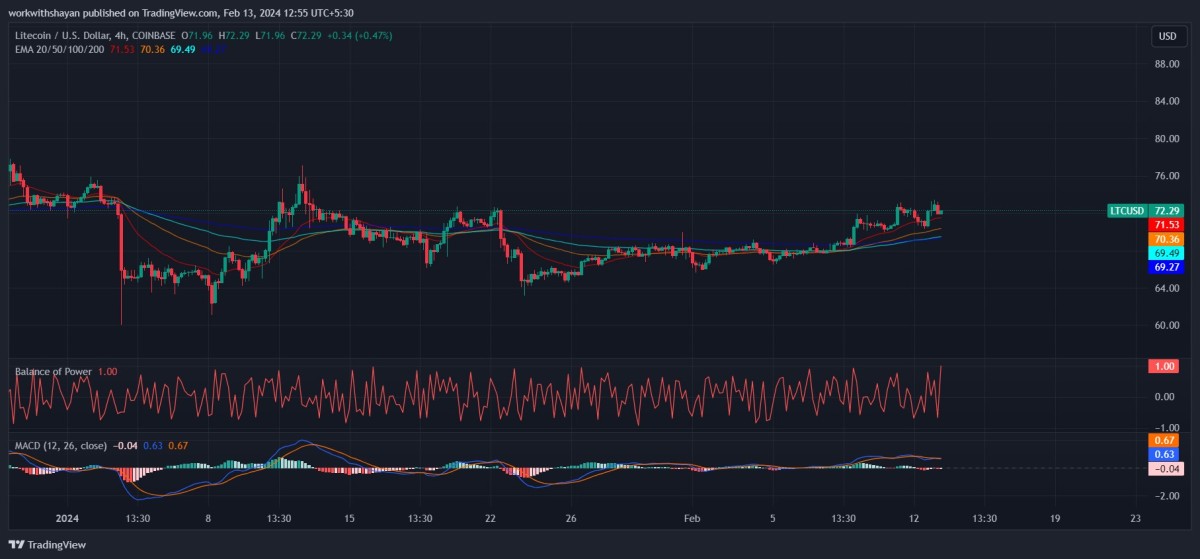1200x559 pixels.
Task: Select the orange 70.36 EMA price label
Action: point(1166,240)
